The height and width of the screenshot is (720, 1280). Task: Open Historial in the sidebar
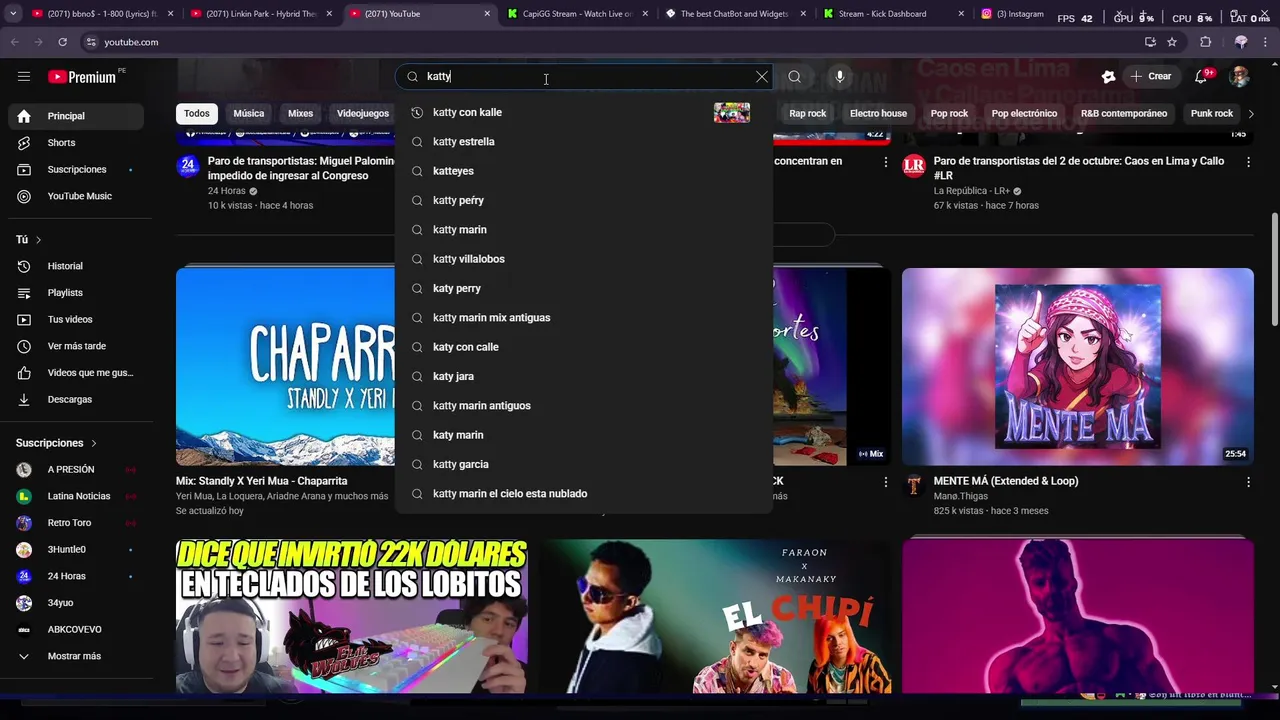pos(77,266)
